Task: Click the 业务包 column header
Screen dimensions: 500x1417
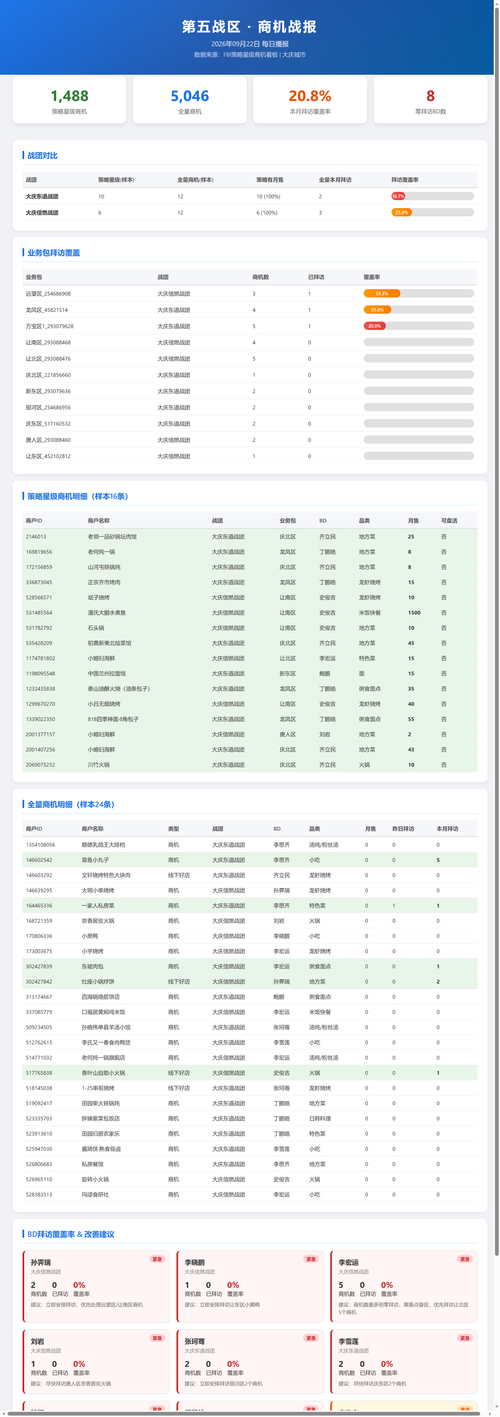Action: point(34,277)
